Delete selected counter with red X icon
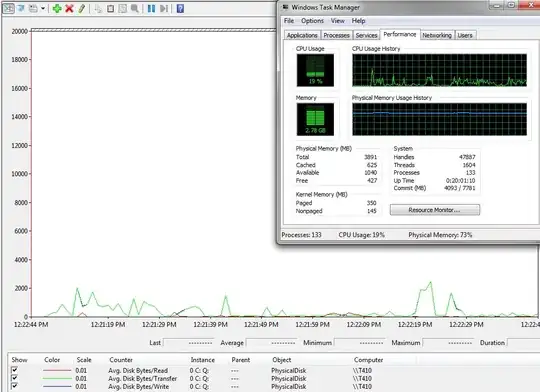The width and height of the screenshot is (540, 392). point(69,8)
